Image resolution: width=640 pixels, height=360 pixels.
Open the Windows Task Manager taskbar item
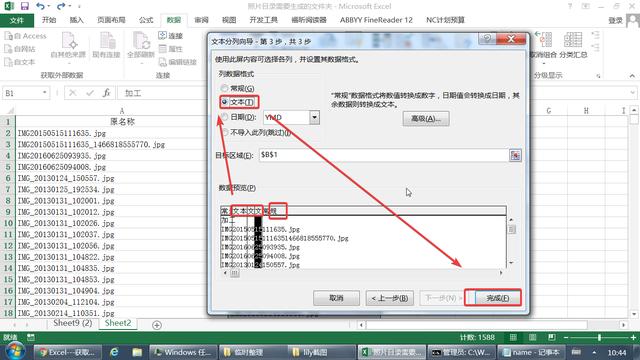pyautogui.click(x=183, y=352)
